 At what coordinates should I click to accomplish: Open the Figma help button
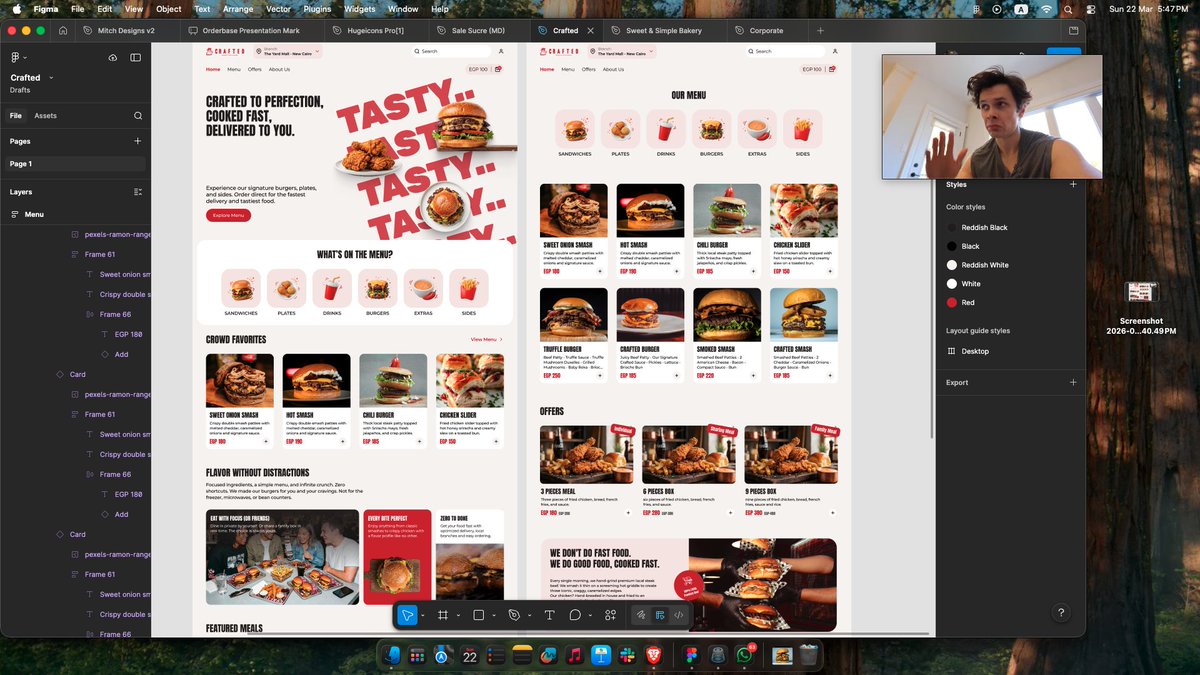coord(1061,613)
